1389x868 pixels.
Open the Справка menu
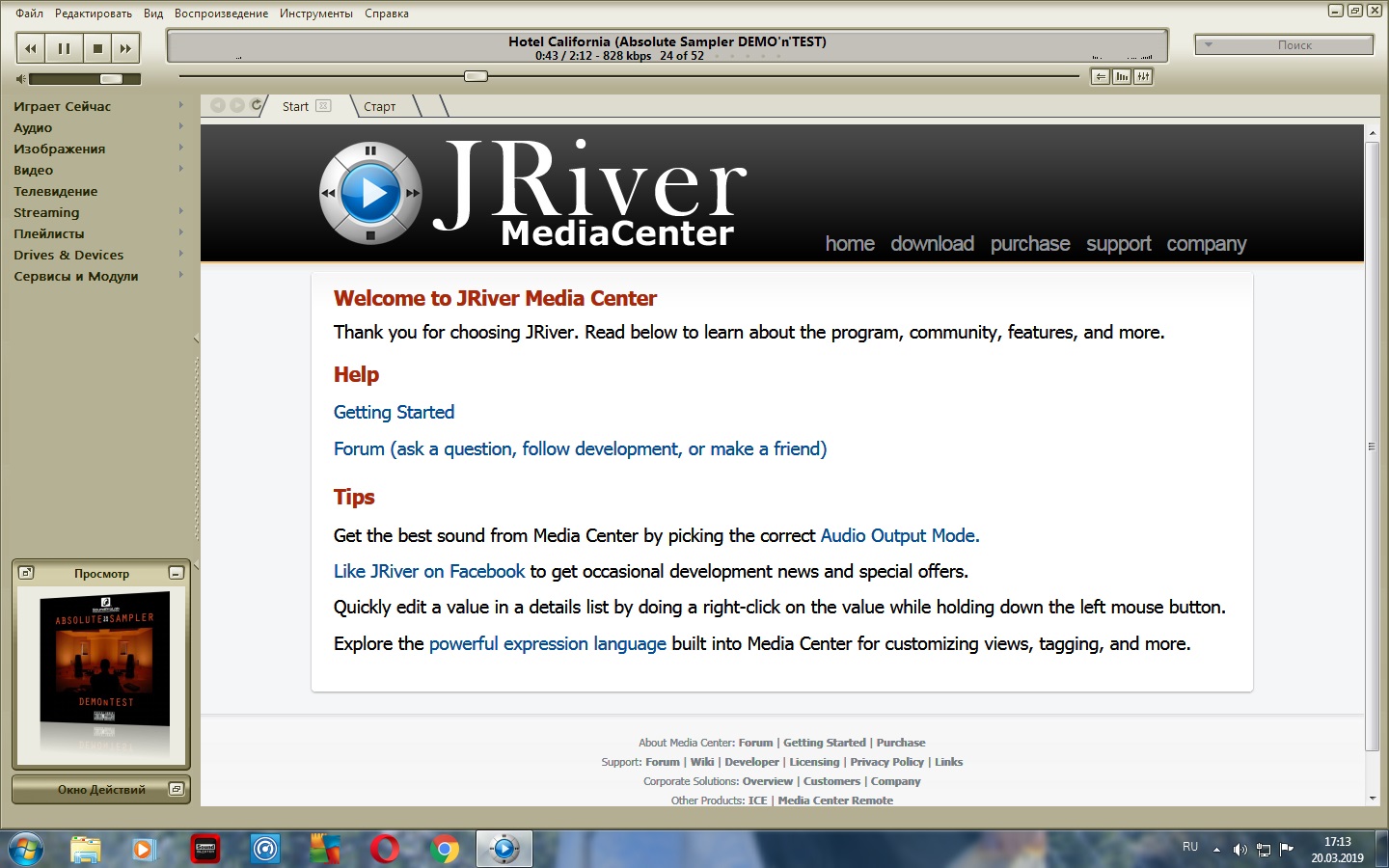point(387,14)
